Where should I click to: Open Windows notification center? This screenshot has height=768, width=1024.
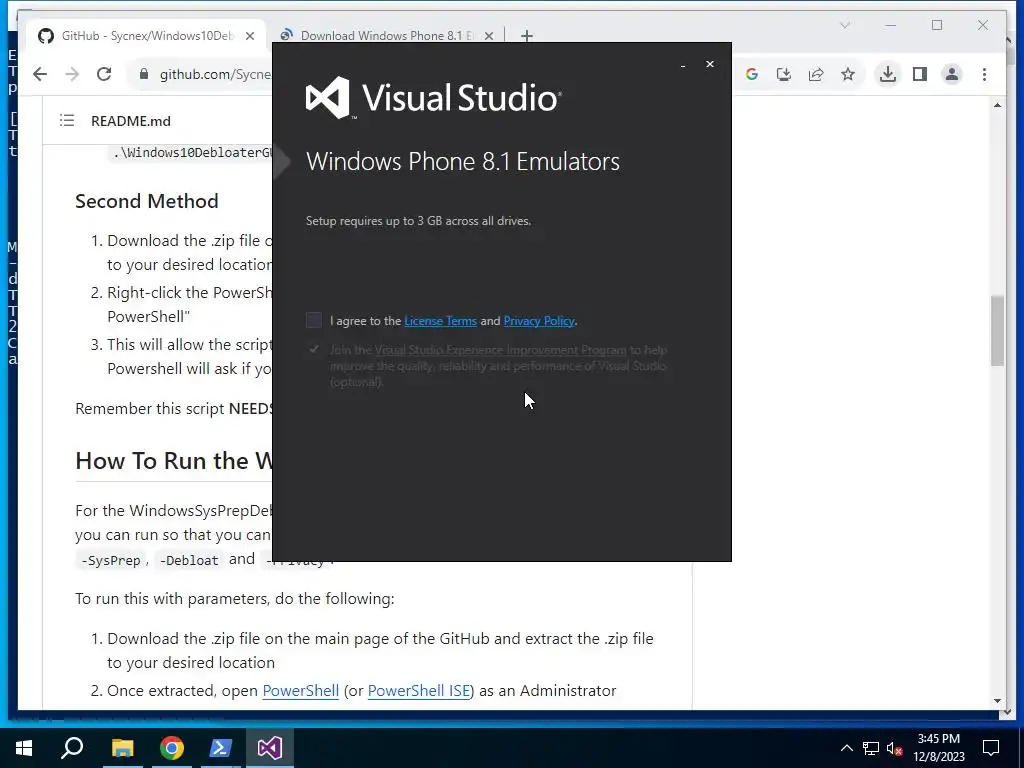point(991,748)
